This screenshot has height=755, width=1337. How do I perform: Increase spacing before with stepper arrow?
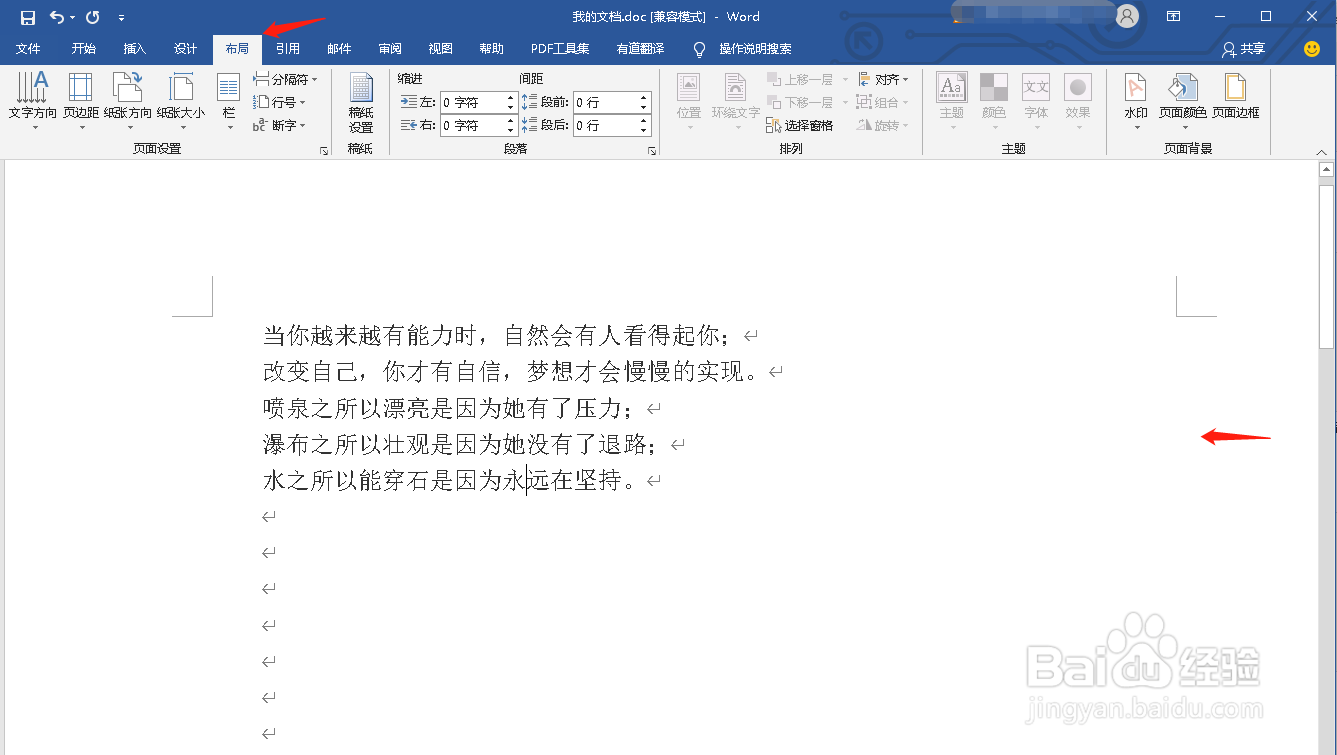click(x=644, y=97)
